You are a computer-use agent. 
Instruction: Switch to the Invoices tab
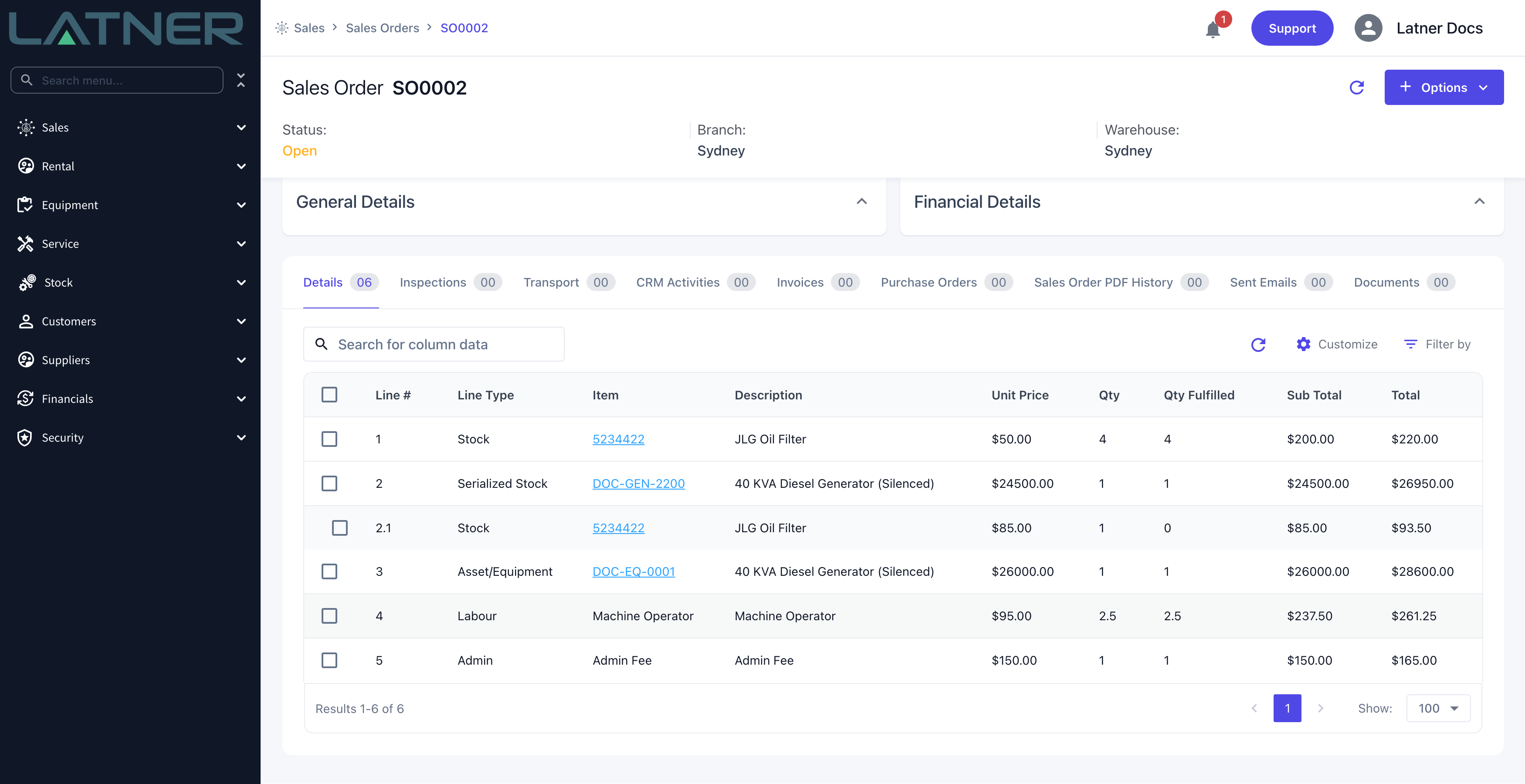818,282
